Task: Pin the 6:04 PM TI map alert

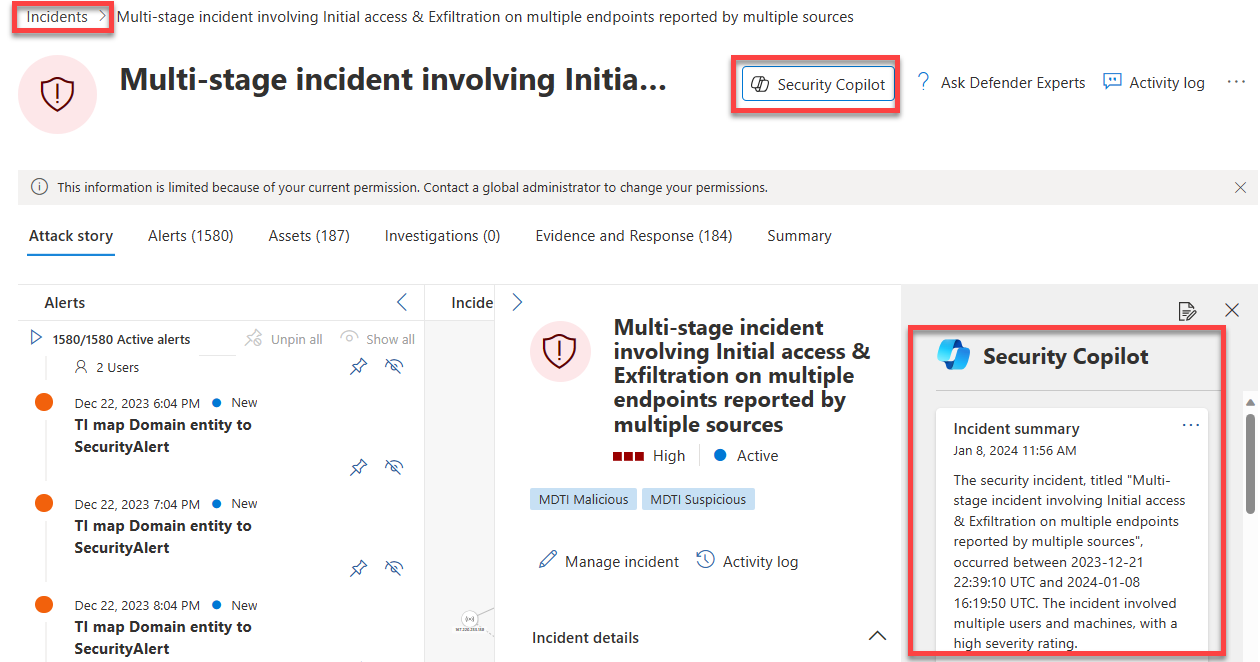Action: (x=358, y=467)
